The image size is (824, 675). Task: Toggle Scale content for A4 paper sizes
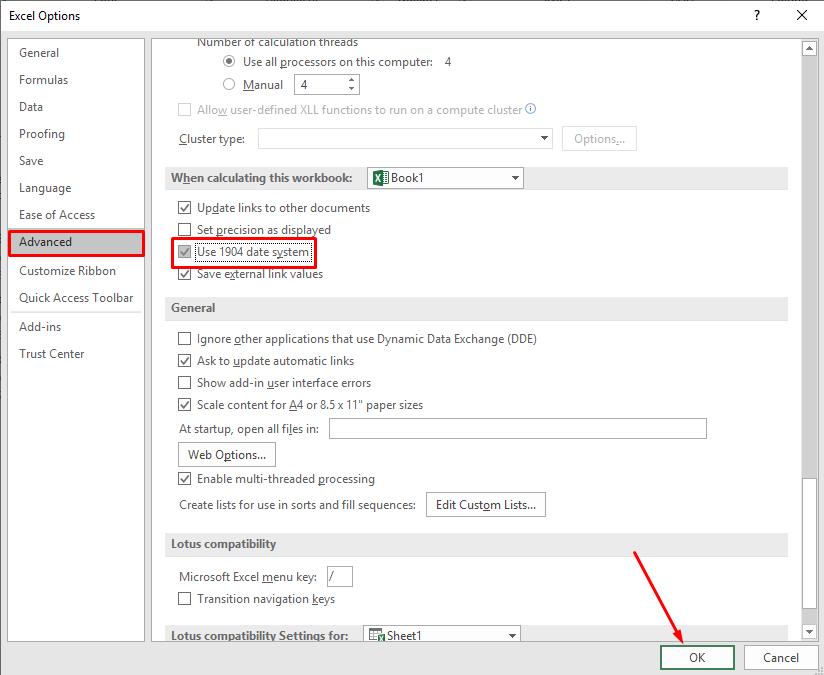pos(184,405)
